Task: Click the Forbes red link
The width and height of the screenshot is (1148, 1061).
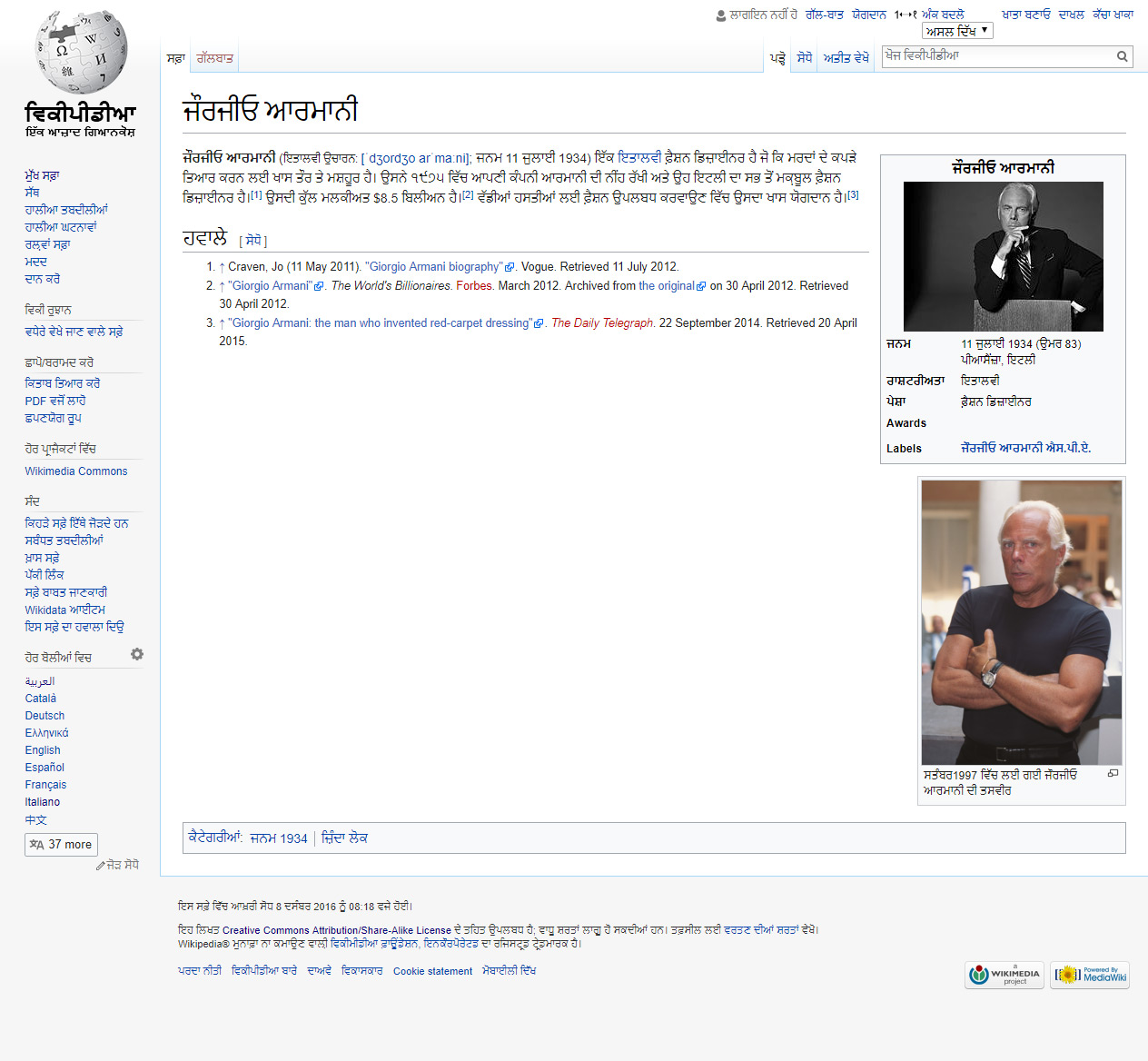Action: (x=474, y=286)
